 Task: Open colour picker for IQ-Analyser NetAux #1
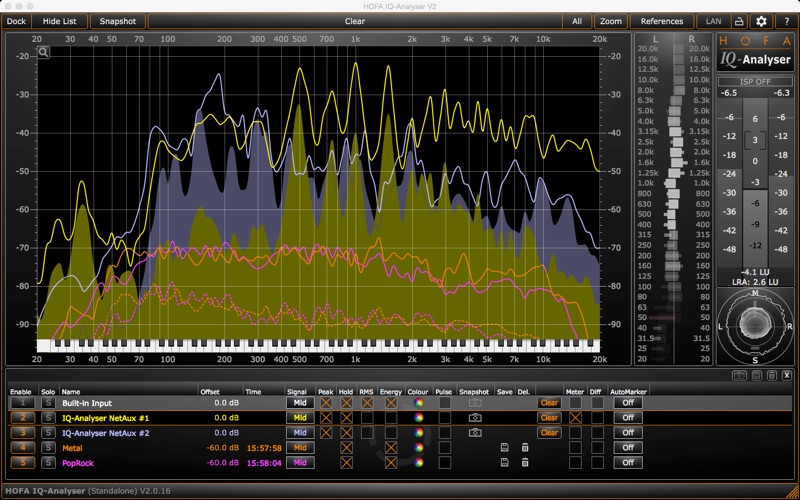pyautogui.click(x=418, y=418)
